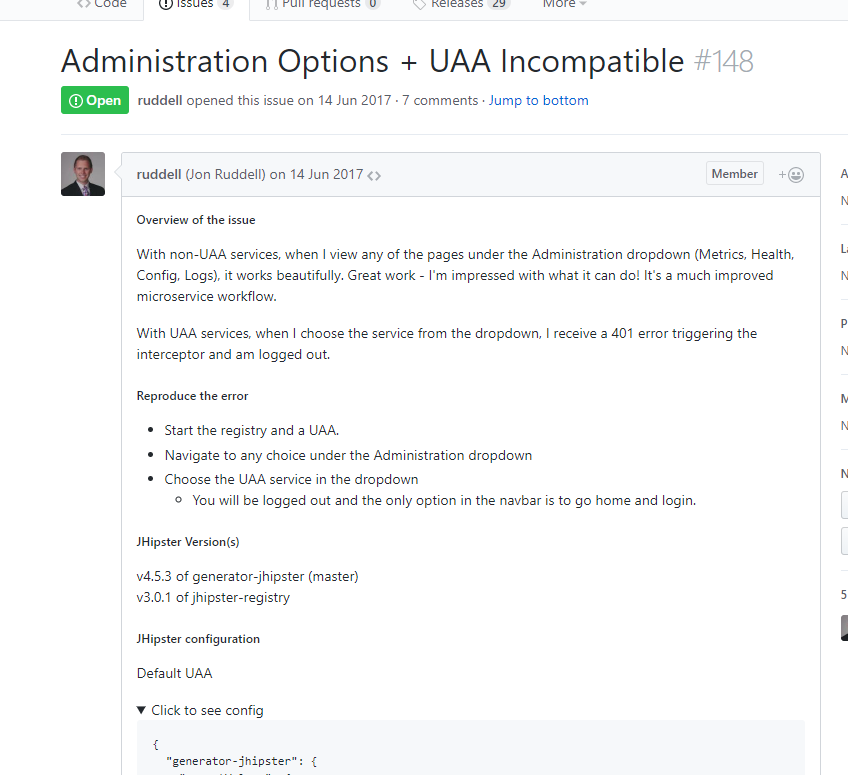Click the issue number #148

pyautogui.click(x=724, y=61)
